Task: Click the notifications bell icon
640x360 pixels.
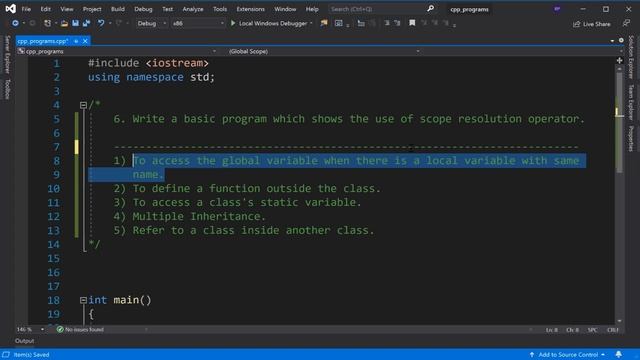Action: coord(619,354)
